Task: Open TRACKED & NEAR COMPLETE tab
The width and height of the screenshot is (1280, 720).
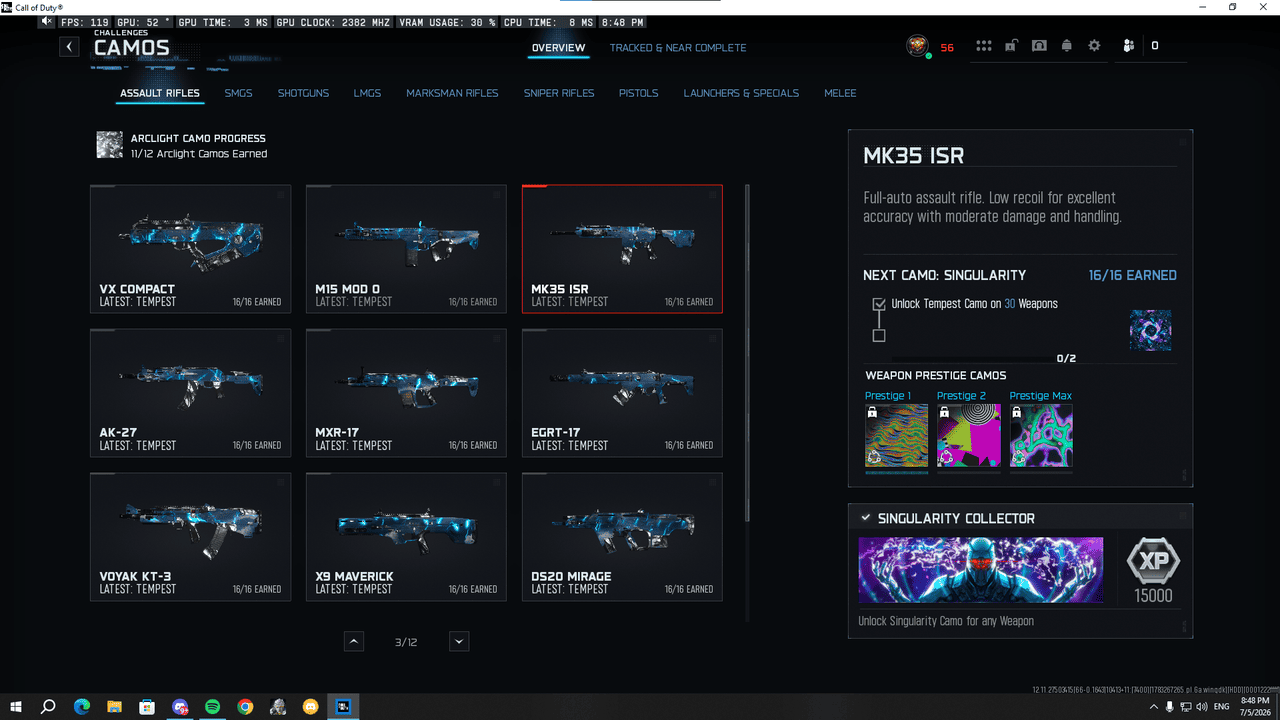Action: 678,47
